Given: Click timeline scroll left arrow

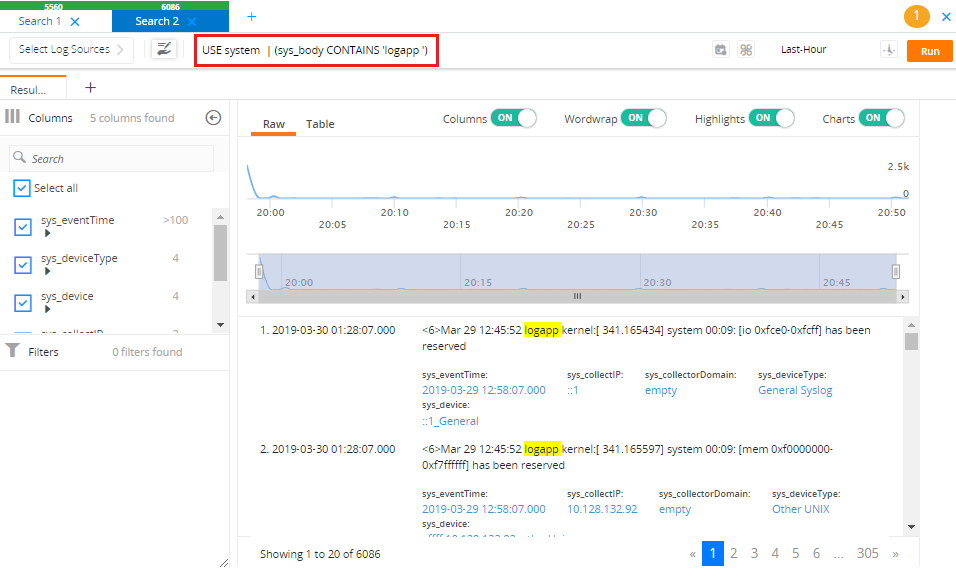Looking at the screenshot, I should (253, 297).
